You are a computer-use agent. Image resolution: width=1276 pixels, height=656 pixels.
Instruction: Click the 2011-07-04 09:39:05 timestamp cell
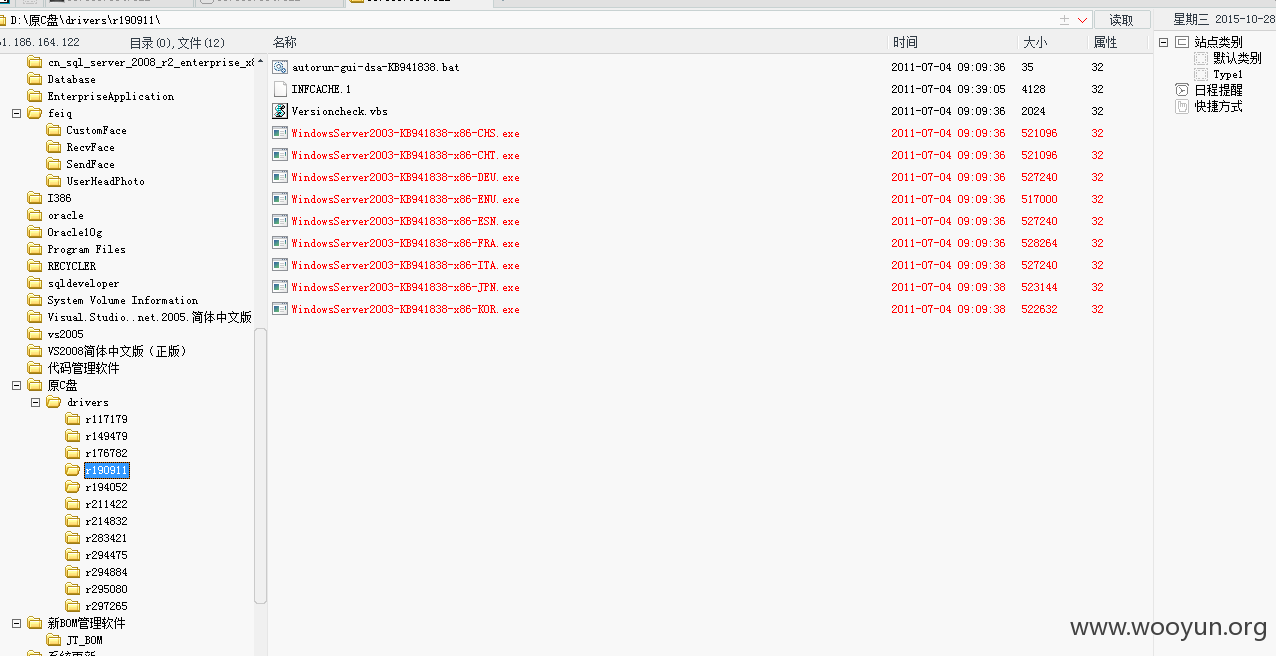[x=948, y=89]
